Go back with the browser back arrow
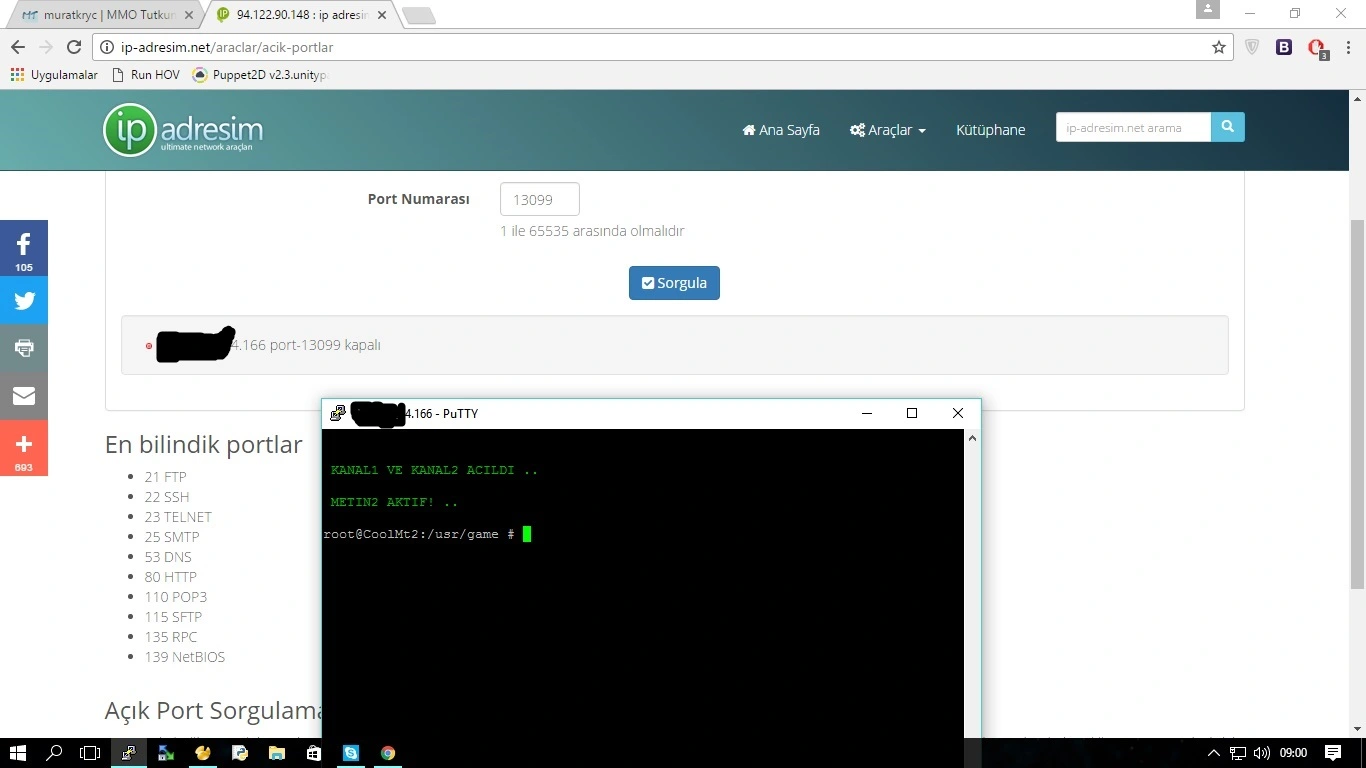The image size is (1366, 768). (18, 47)
